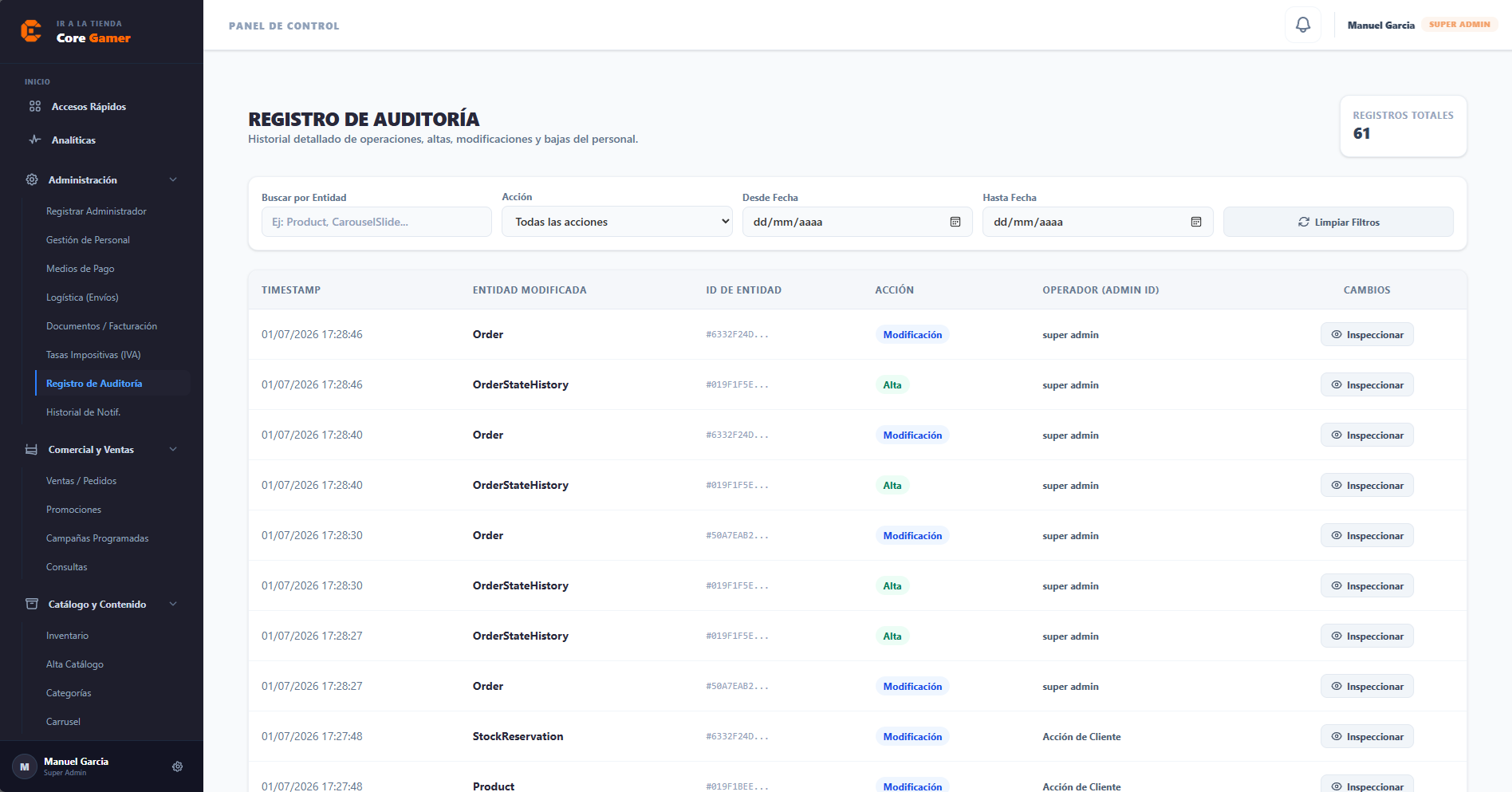Open Consultas page
The image size is (1512, 792).
[67, 567]
